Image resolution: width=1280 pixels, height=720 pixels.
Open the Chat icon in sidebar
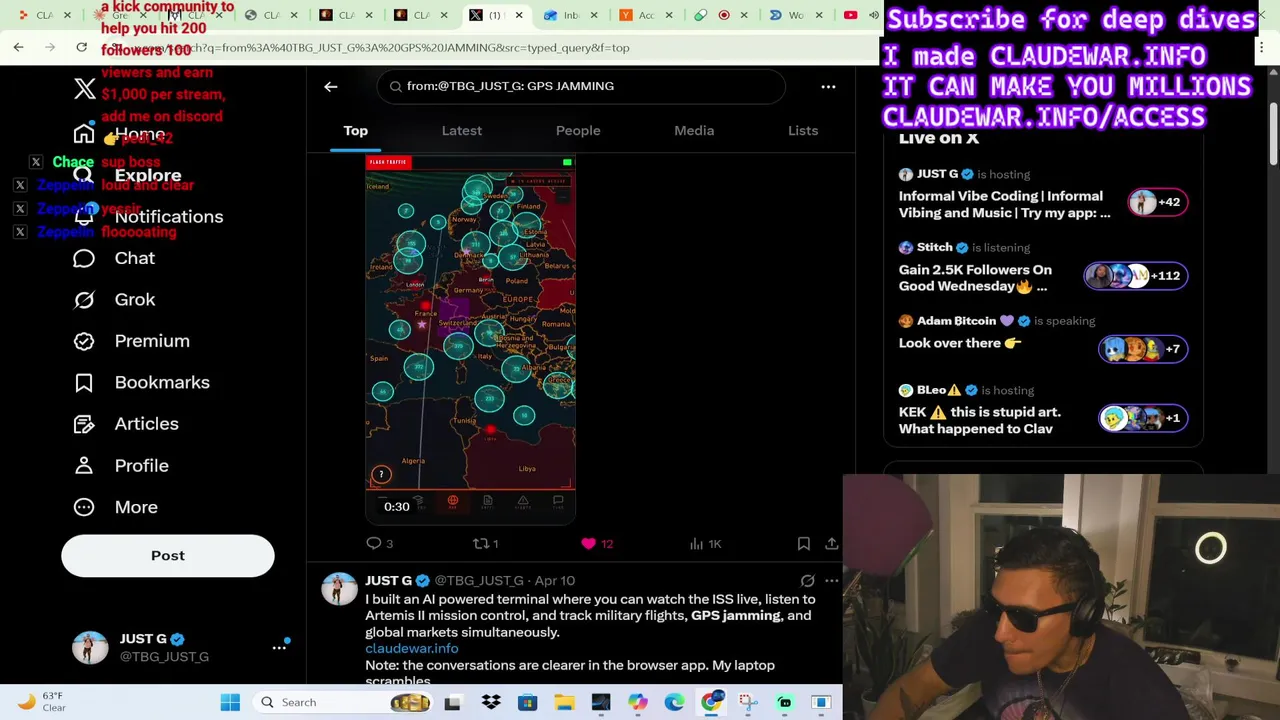pyautogui.click(x=84, y=258)
